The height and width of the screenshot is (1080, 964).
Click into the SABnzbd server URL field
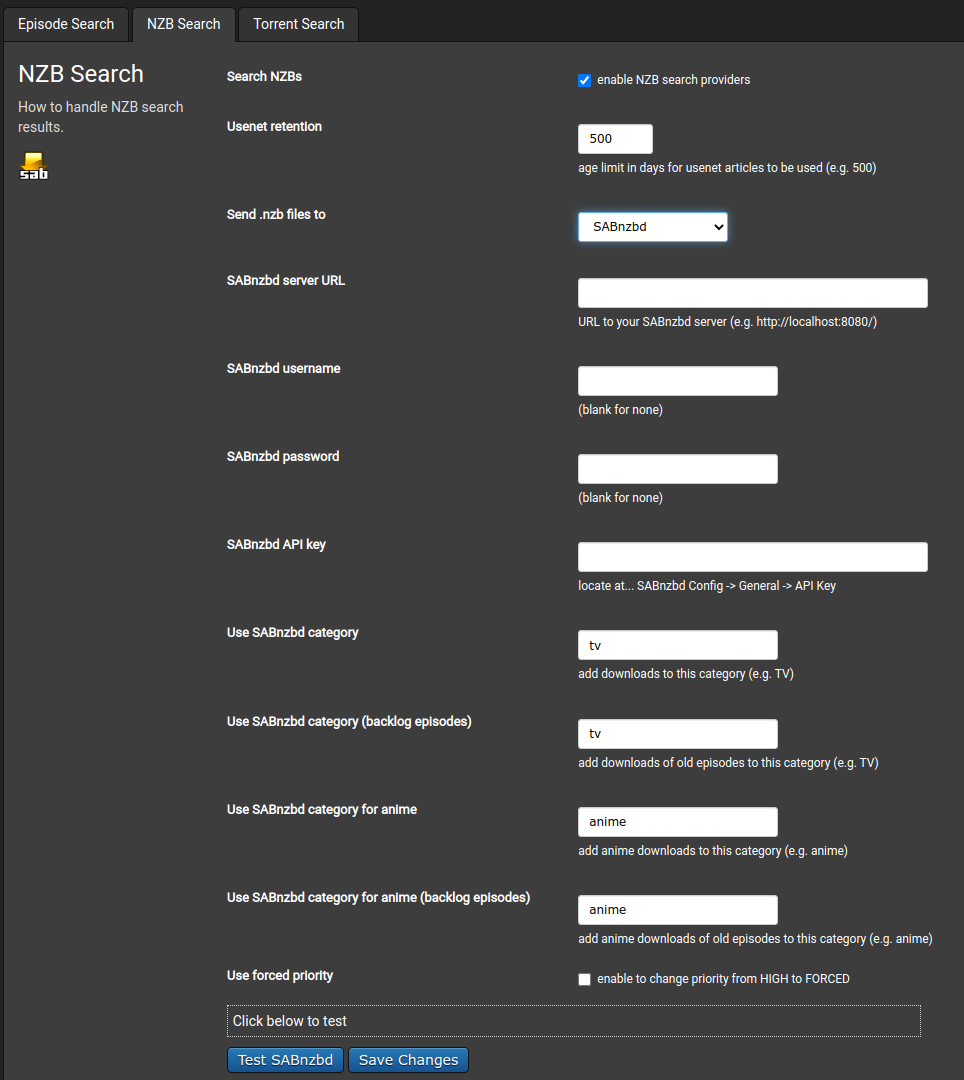[x=753, y=293]
